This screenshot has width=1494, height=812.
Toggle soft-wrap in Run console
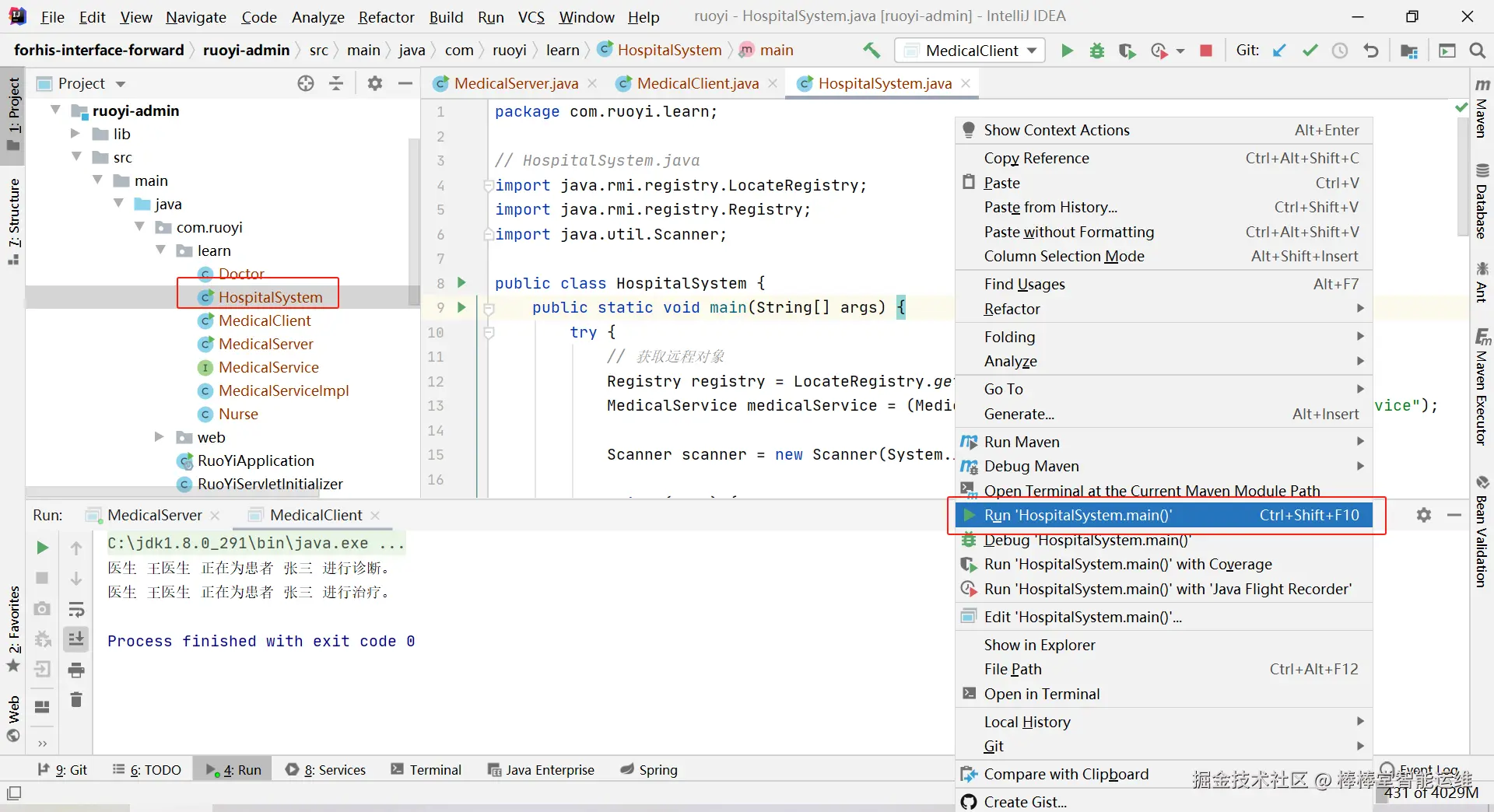[76, 609]
